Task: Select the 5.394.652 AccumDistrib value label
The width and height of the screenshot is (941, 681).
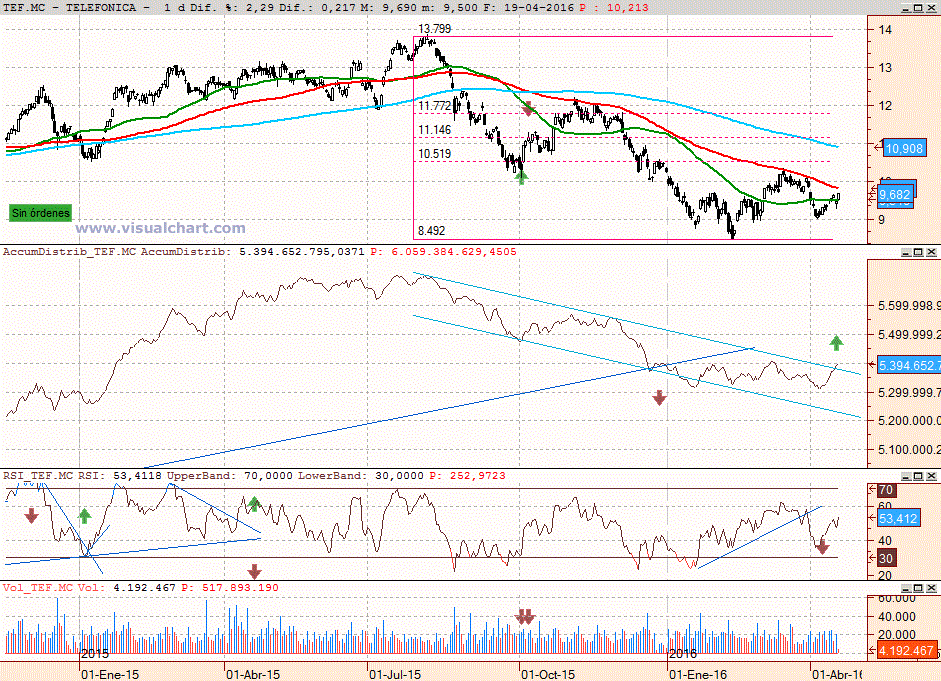Action: click(909, 365)
